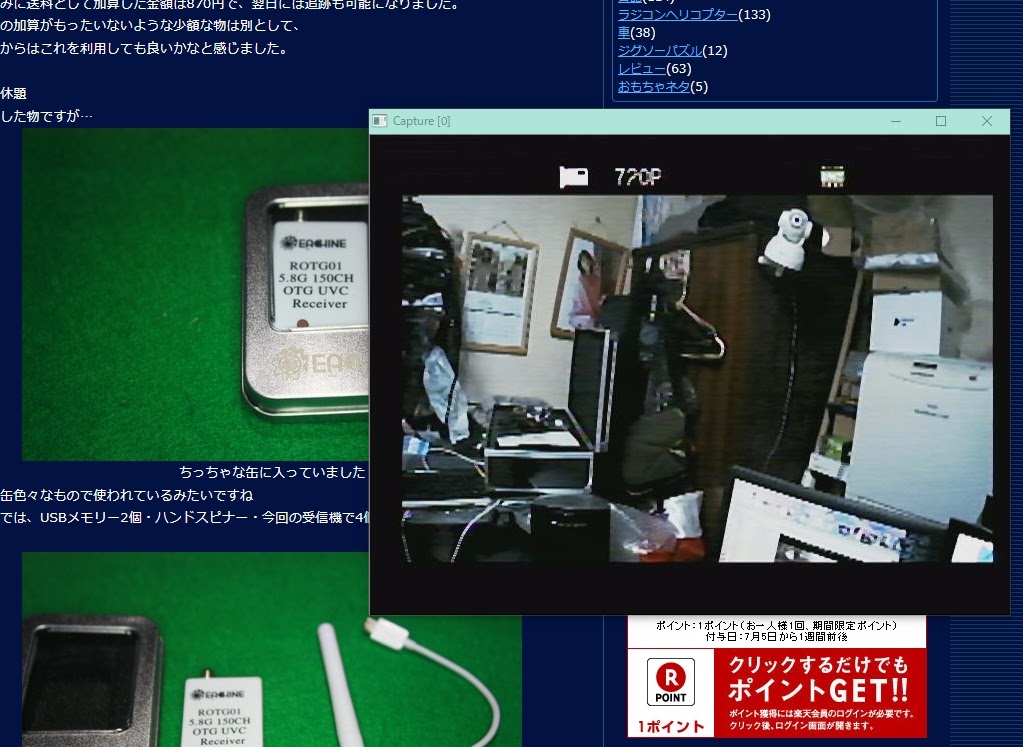Maximize the Capture [0] window
This screenshot has width=1023, height=747.
point(940,121)
